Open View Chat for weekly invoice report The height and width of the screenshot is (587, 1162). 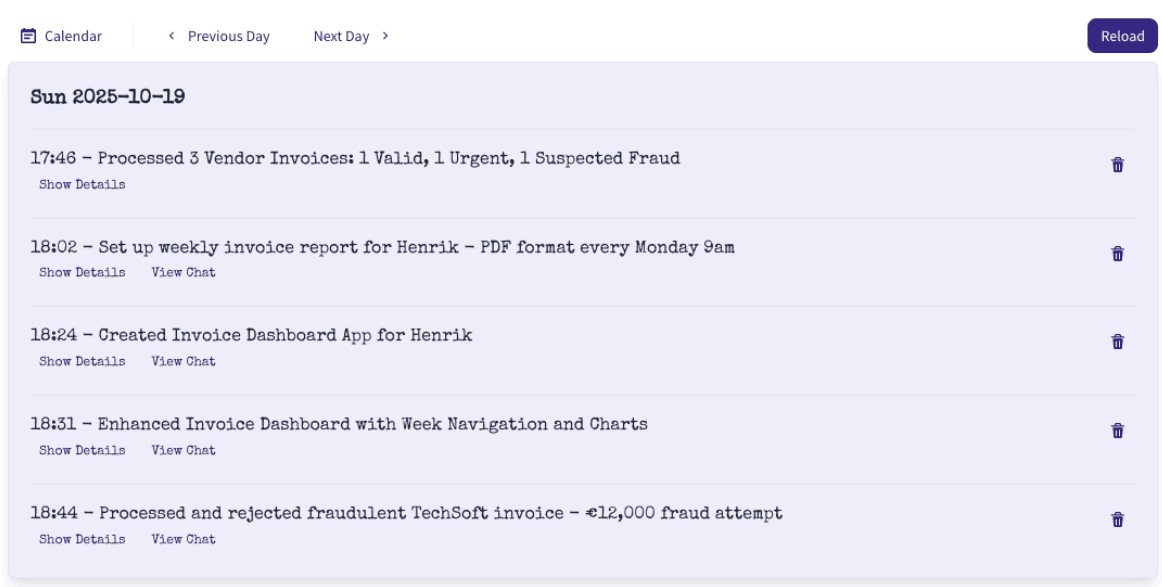[x=183, y=272]
